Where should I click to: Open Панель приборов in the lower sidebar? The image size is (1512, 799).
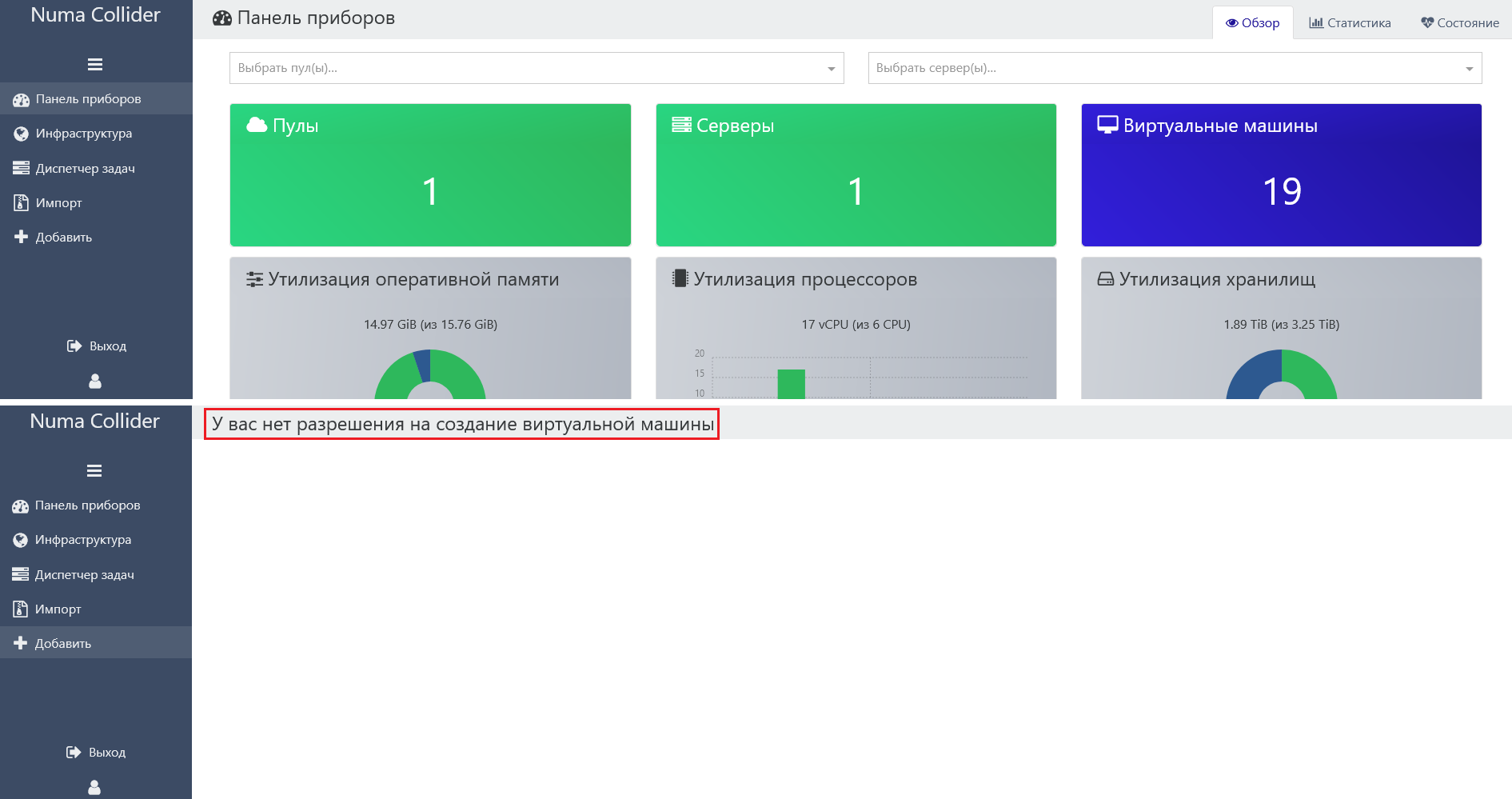[x=96, y=505]
